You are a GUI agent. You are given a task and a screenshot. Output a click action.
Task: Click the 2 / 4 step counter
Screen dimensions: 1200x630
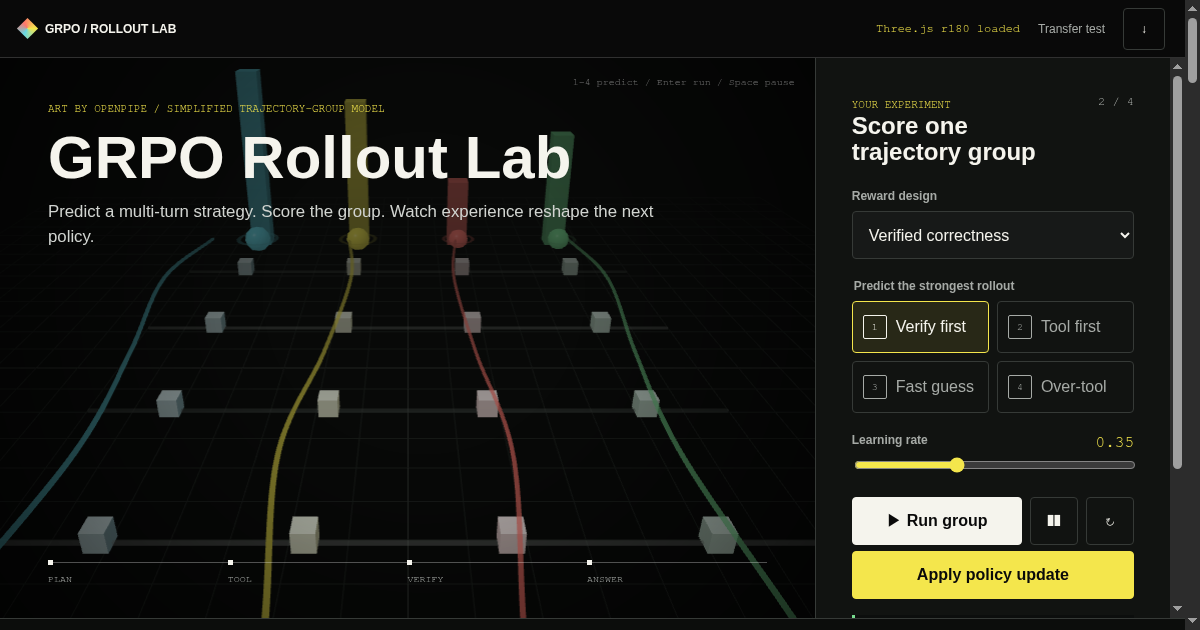(1116, 102)
